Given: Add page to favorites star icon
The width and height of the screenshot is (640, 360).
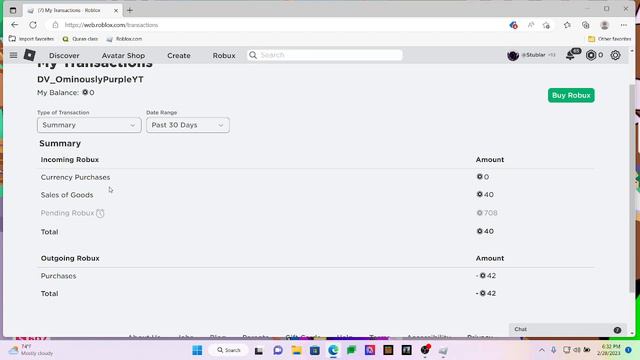Looking at the screenshot, I should click(546, 25).
